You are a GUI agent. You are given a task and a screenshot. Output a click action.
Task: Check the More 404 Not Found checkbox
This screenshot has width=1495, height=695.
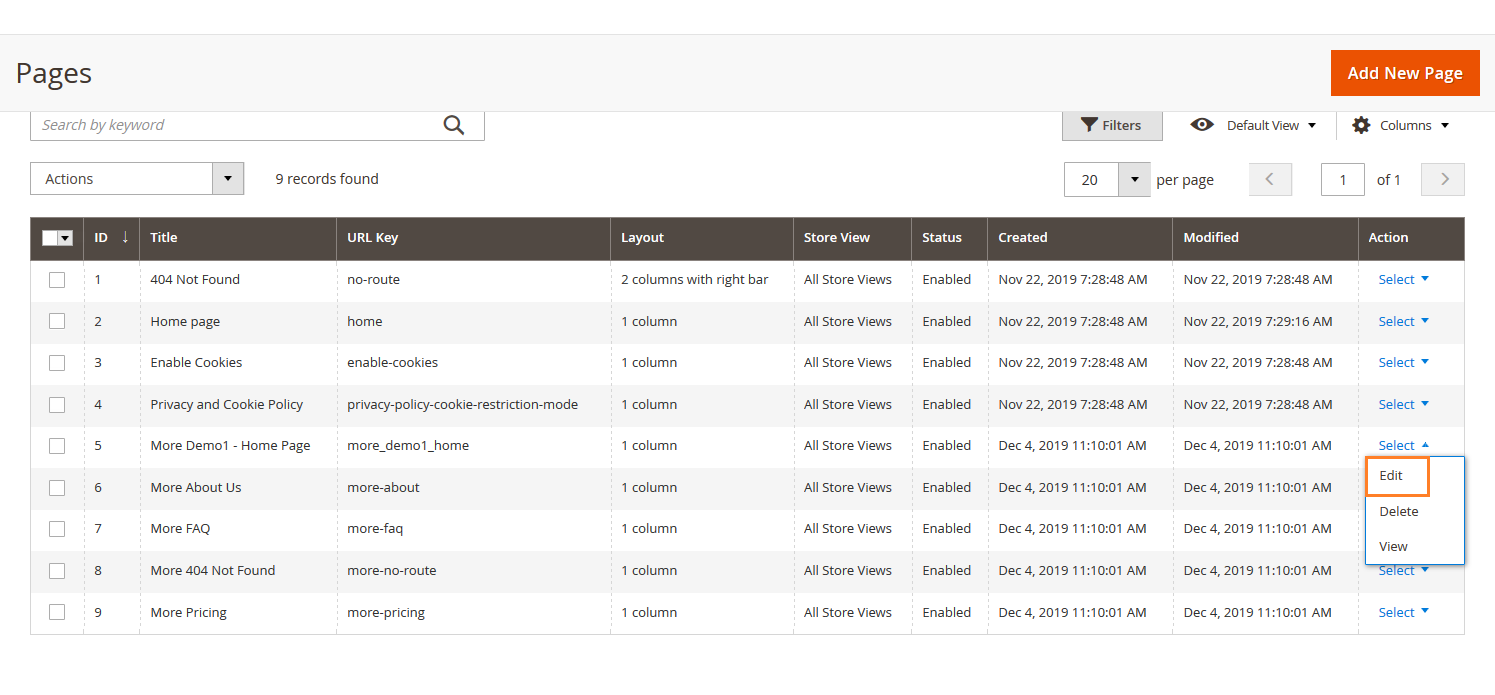click(57, 571)
